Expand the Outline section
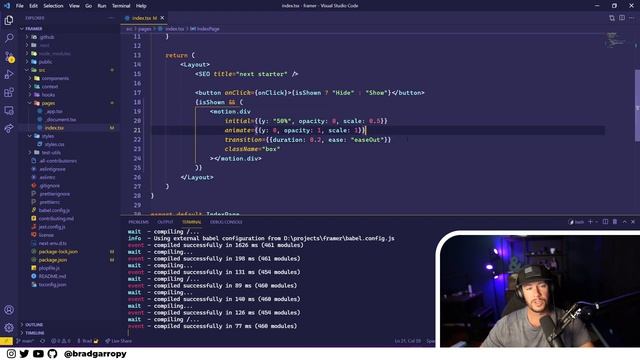The image size is (640, 360). [34, 324]
